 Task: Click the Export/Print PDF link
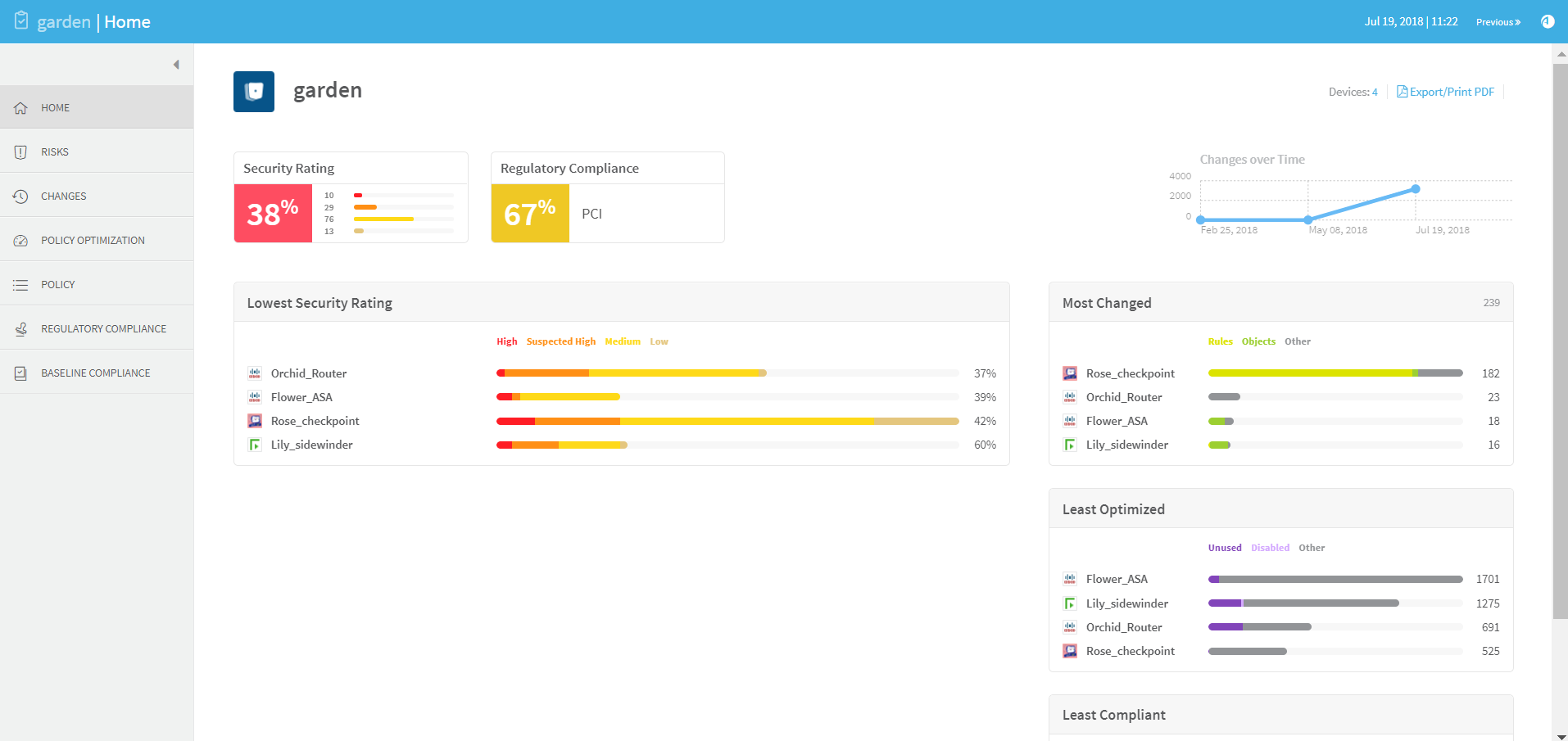1446,92
